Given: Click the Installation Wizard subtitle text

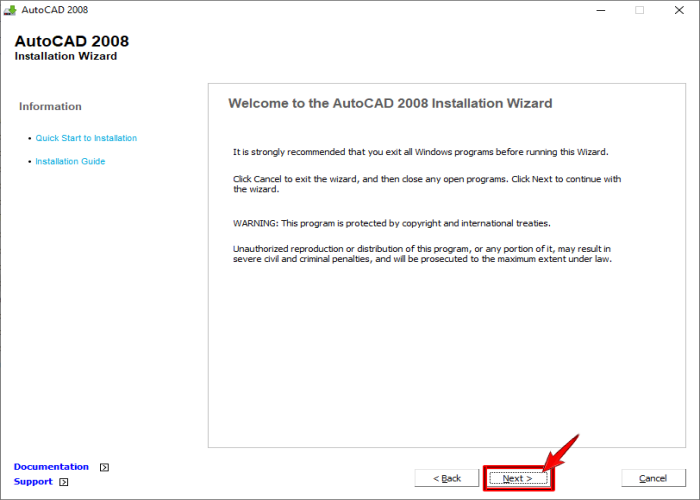Looking at the screenshot, I should 66,56.
